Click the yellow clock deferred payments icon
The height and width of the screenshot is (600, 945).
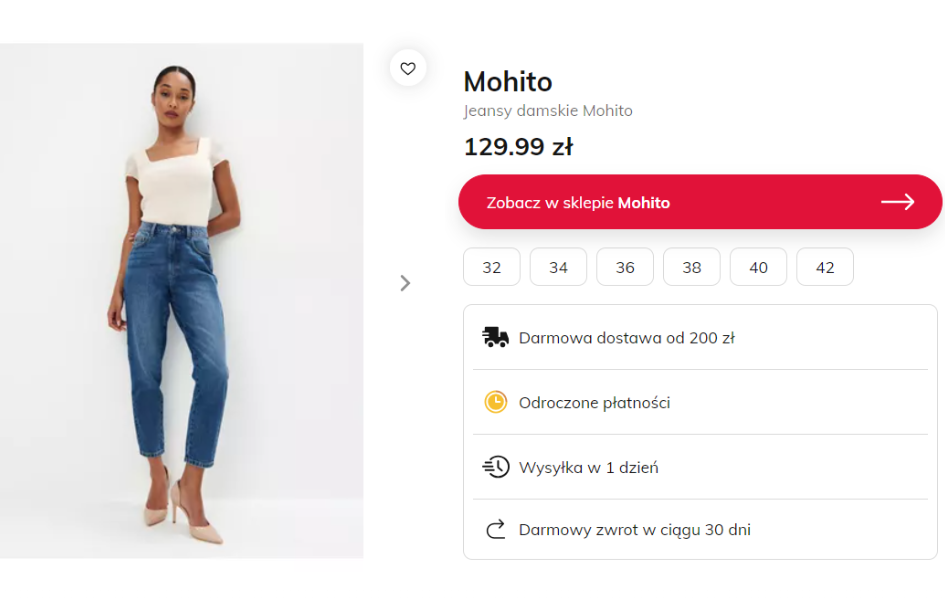(x=496, y=402)
